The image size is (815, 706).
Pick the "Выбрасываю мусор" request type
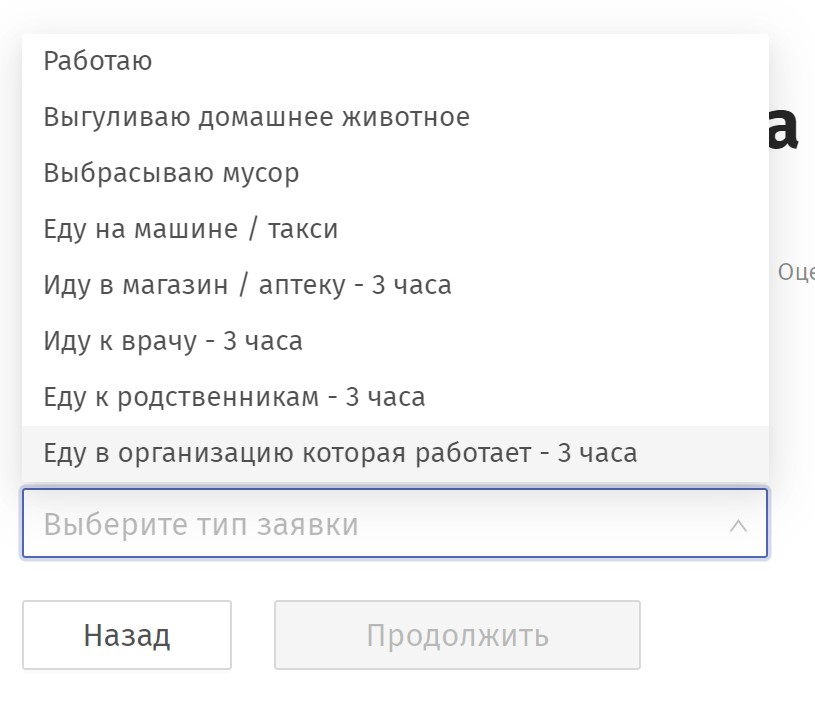pyautogui.click(x=171, y=173)
